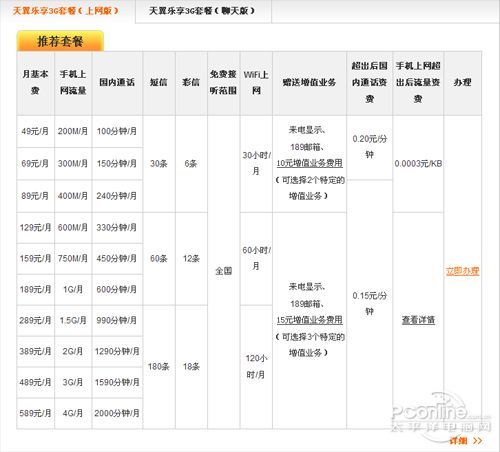The width and height of the screenshot is (500, 452).
Task: Click the 6条 MMS cell
Action: tap(191, 164)
